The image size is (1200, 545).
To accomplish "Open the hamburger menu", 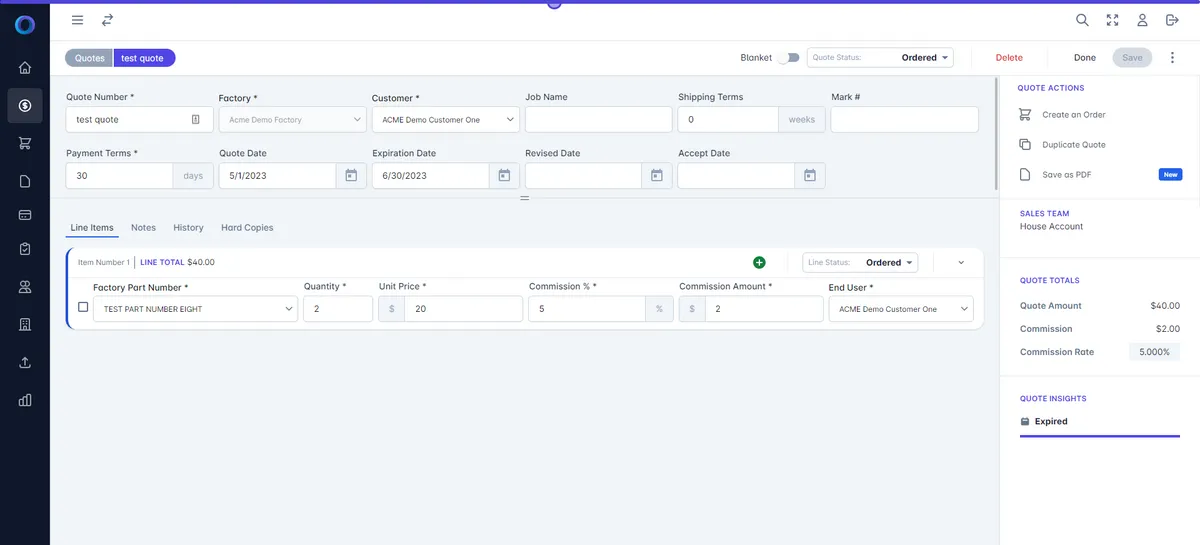I will point(77,20).
